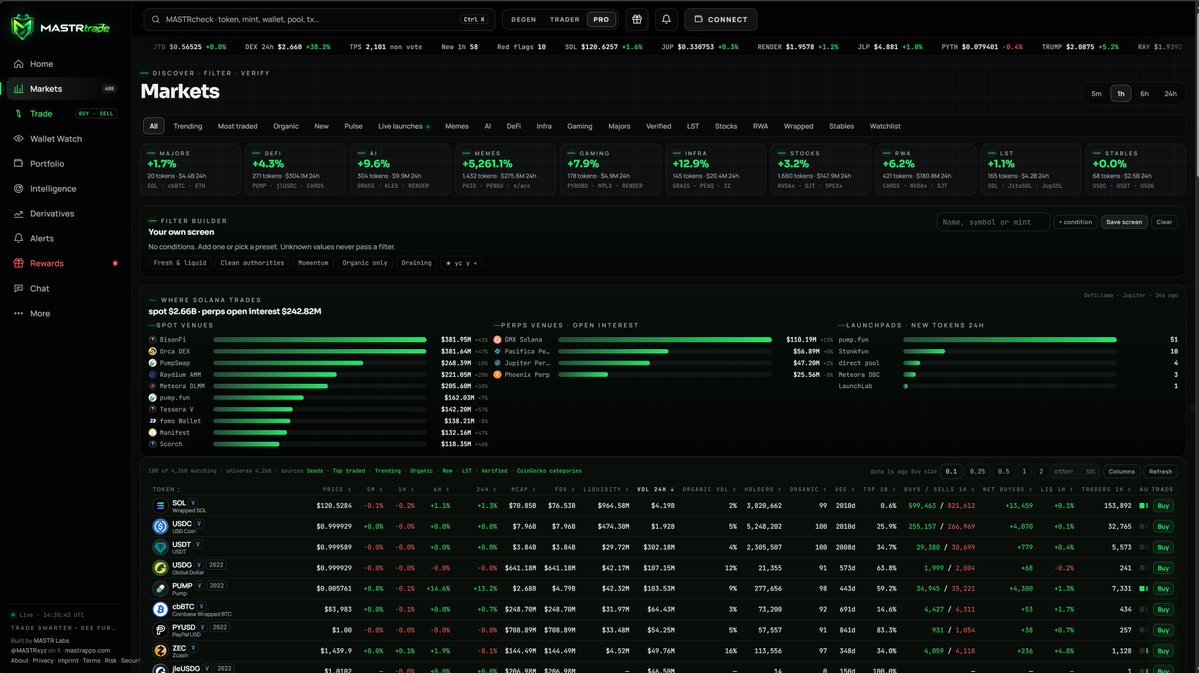The width and height of the screenshot is (1199, 673).
Task: Open notifications via the top bar bell icon
Action: 666,19
